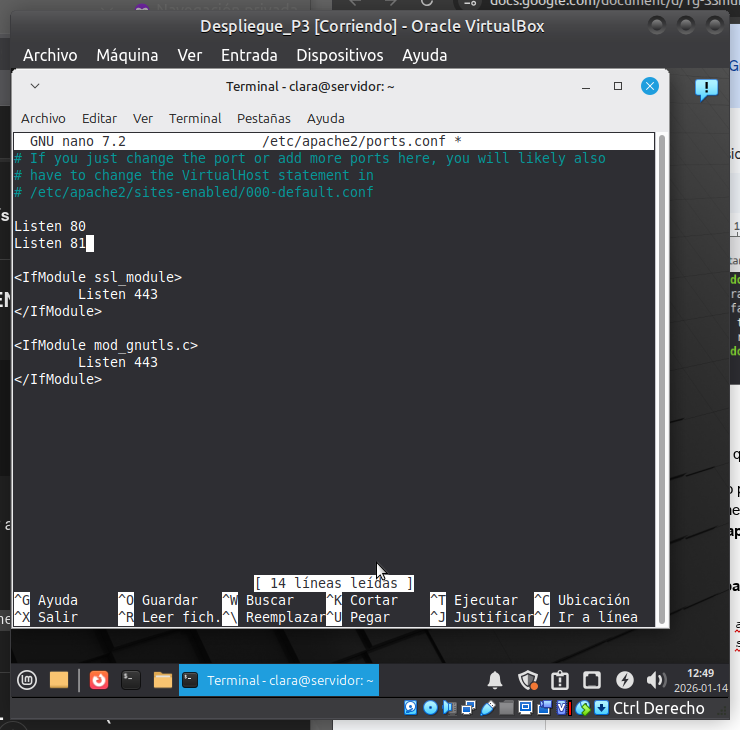The height and width of the screenshot is (730, 740).
Task: Place cursor after Listen 80 line
Action: click(x=88, y=226)
